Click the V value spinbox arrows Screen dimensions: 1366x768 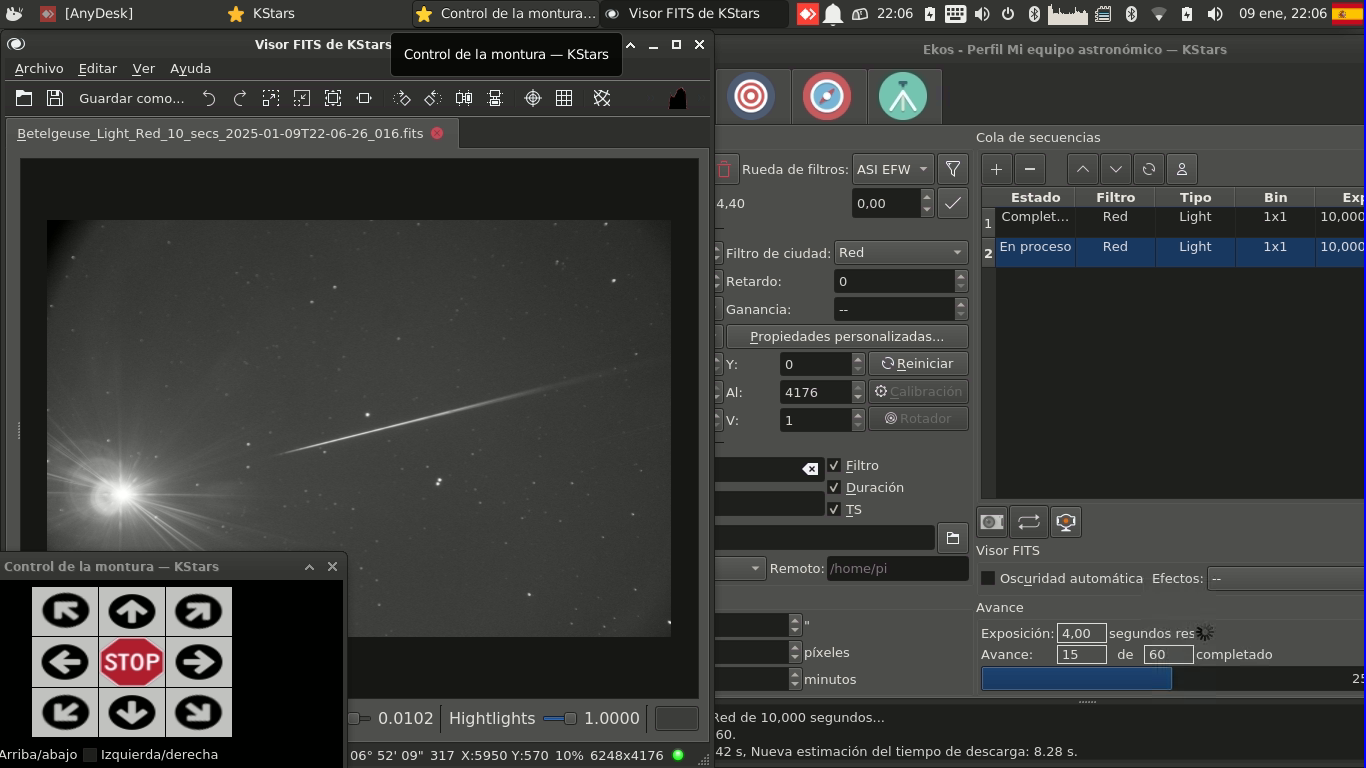(858, 420)
